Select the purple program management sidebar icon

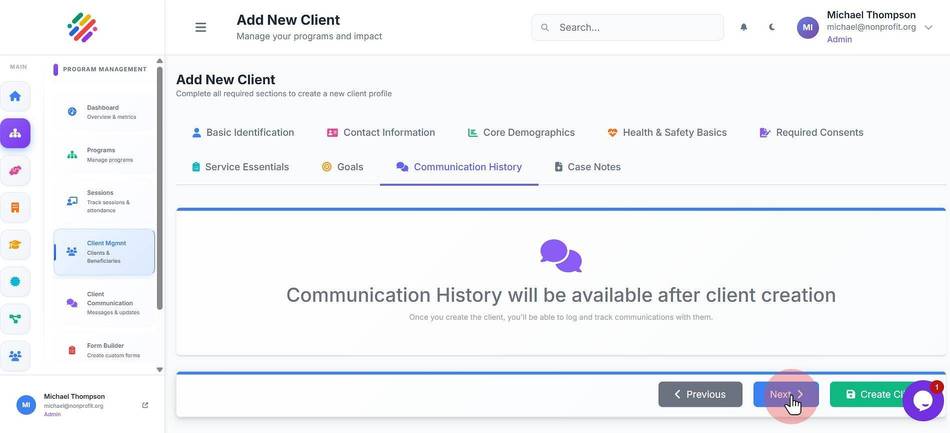click(15, 133)
